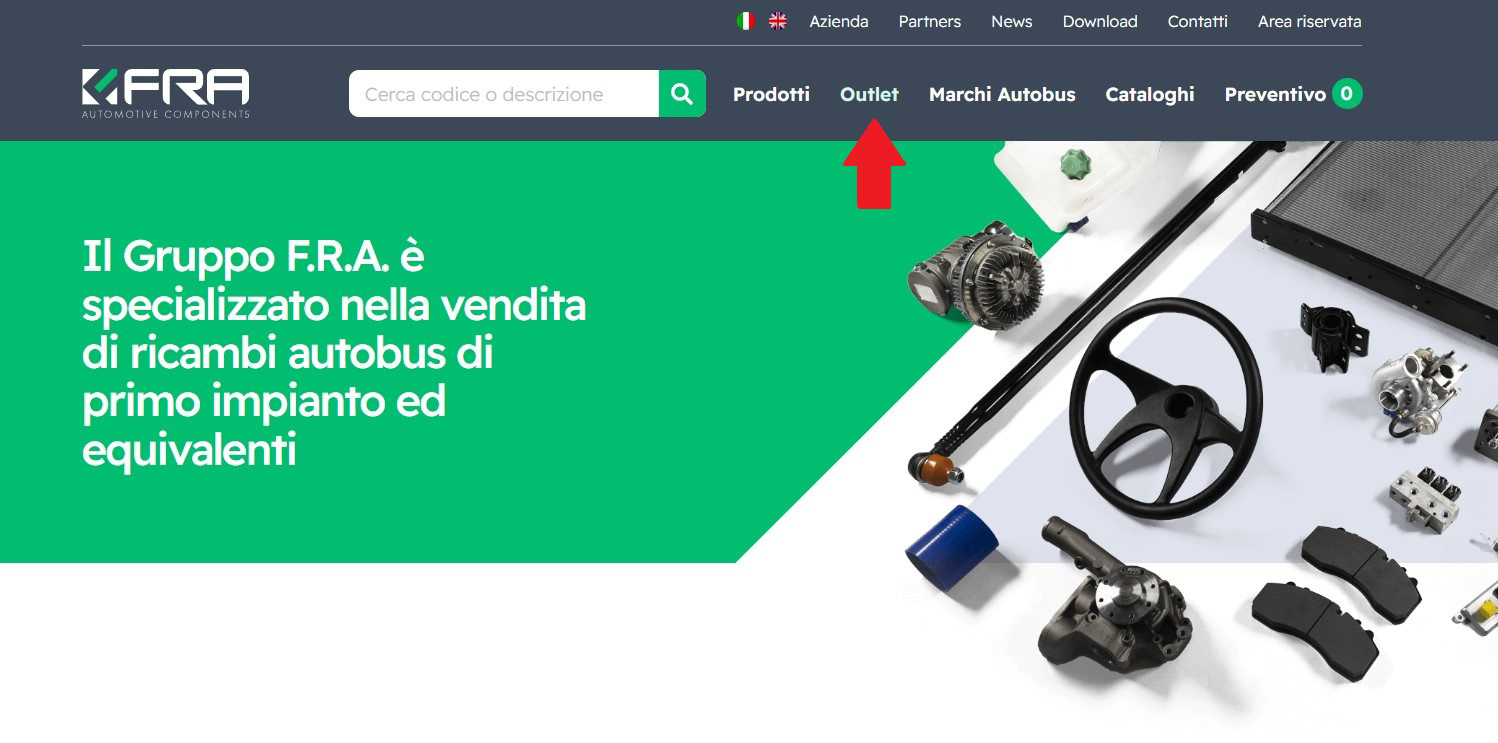Visit the Partners page
This screenshot has height=743, width=1498.
(930, 21)
